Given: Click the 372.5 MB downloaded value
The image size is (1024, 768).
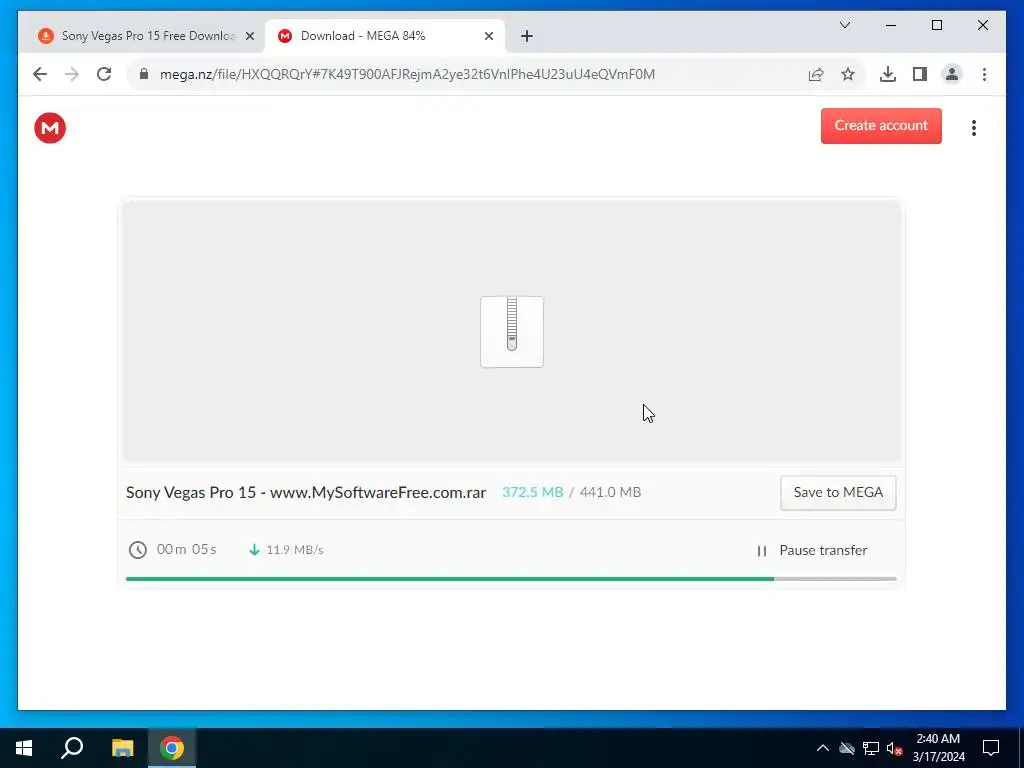Looking at the screenshot, I should click(532, 492).
